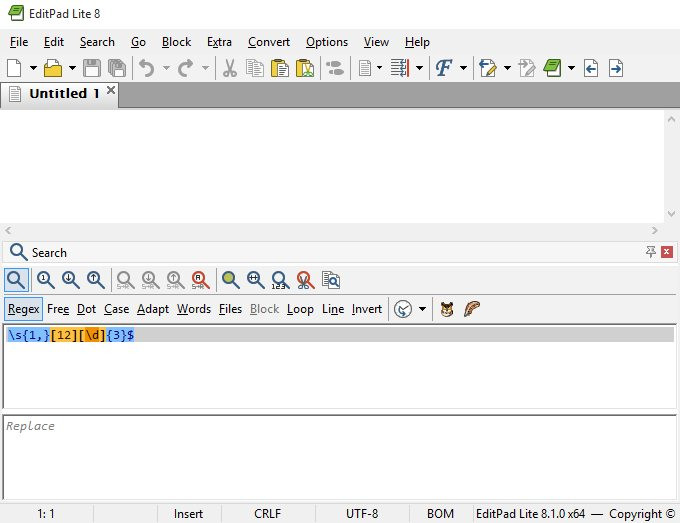Expand the Open file dropdown arrow
680x523 pixels.
(72, 68)
